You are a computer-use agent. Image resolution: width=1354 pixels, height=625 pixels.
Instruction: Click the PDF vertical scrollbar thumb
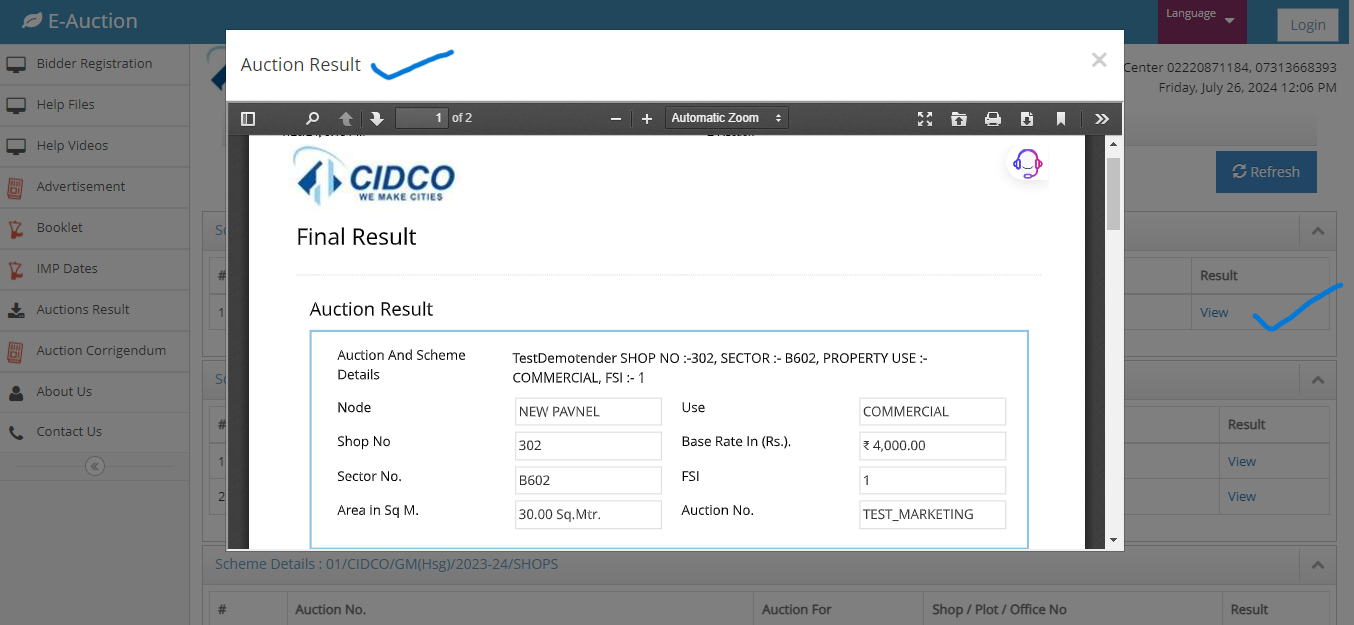[x=1113, y=193]
